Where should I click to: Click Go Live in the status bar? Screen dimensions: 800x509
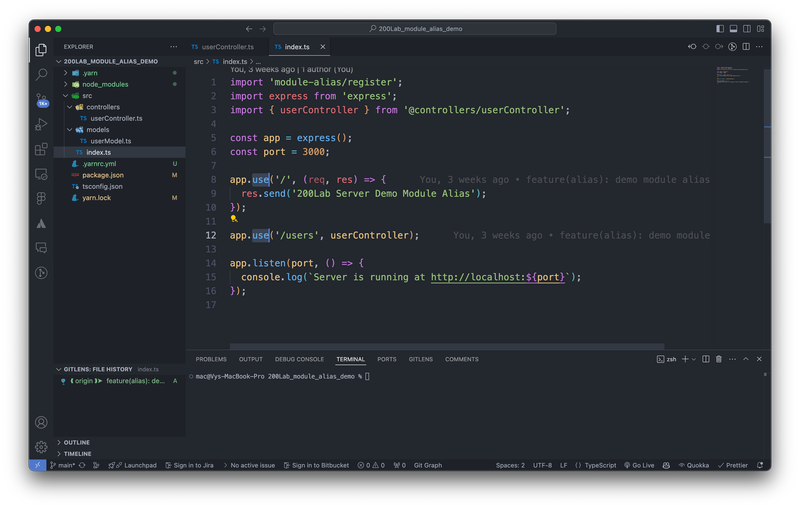641,465
